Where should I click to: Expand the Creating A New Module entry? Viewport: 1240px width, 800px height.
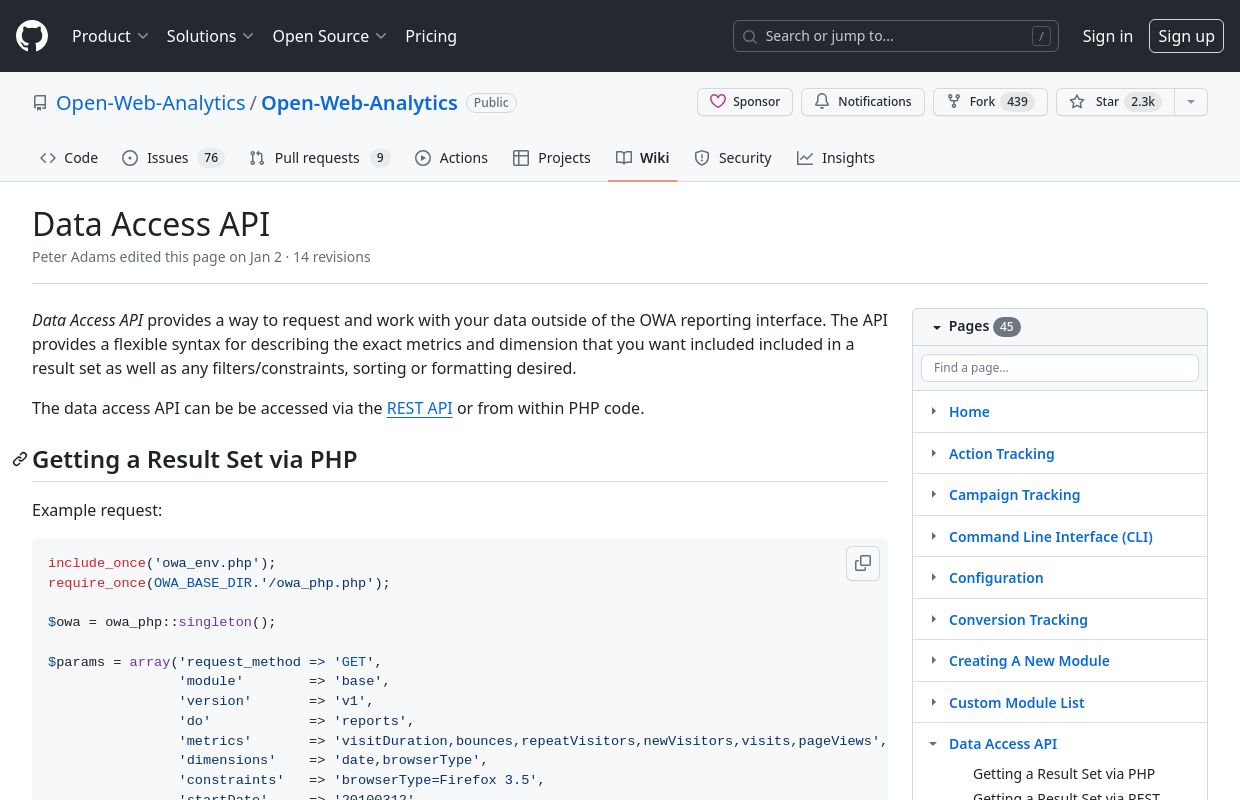point(934,660)
